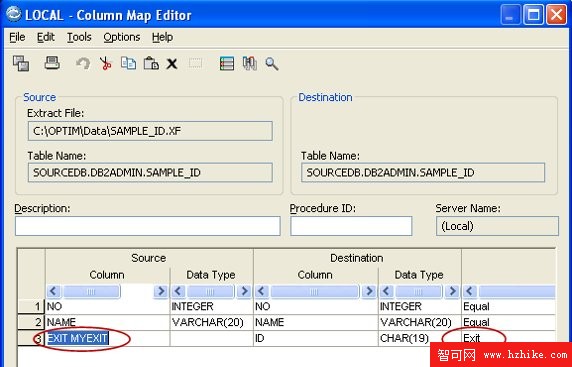Viewport: 572px width, 367px height.
Task: Click the magnifying glass icon
Action: click(x=272, y=64)
